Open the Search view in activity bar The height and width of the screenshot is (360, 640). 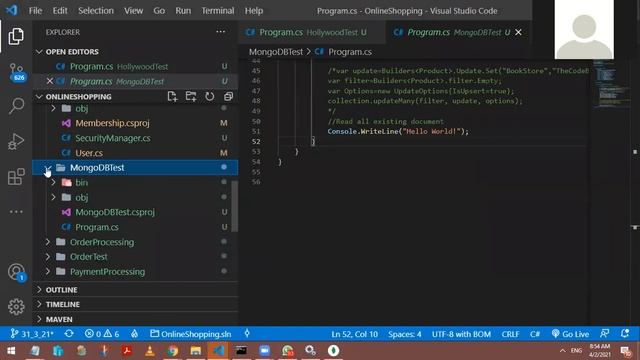pos(16,106)
